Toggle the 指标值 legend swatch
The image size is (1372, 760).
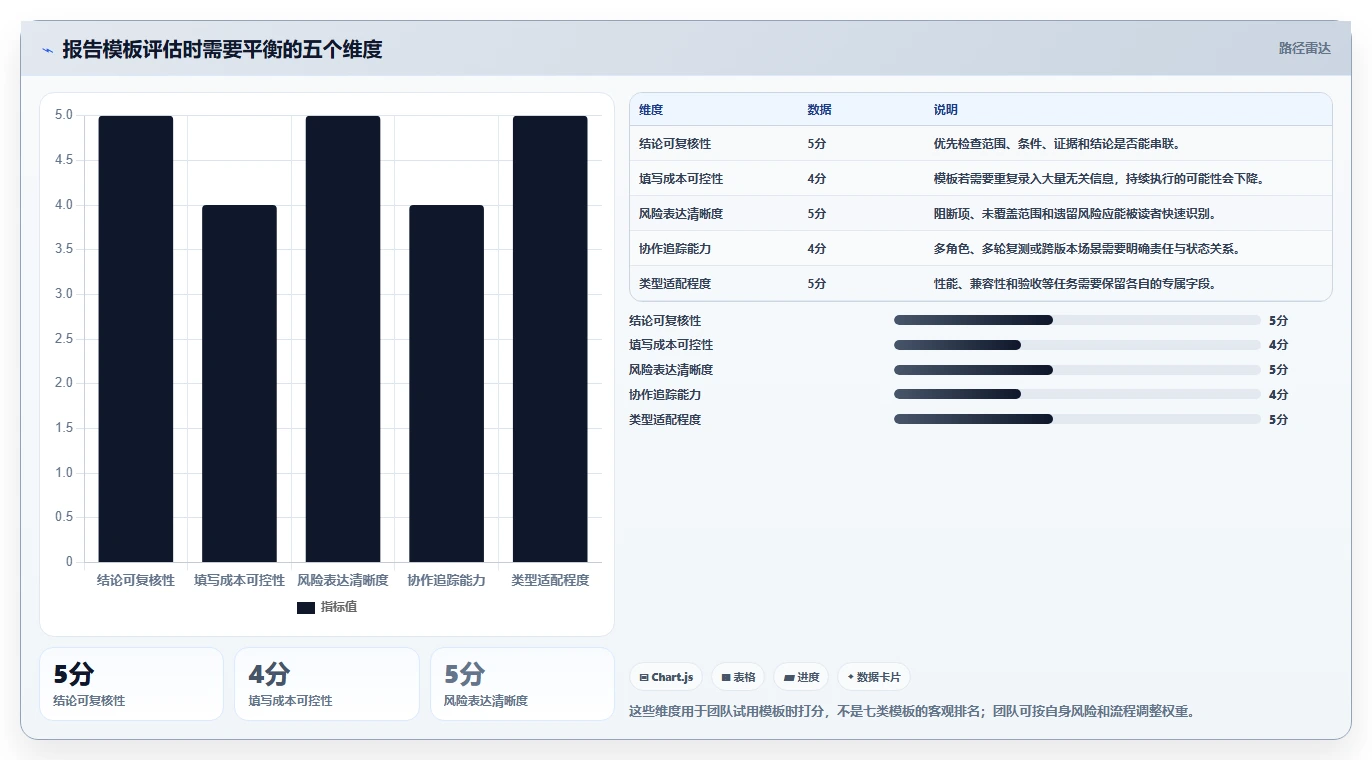click(x=306, y=607)
